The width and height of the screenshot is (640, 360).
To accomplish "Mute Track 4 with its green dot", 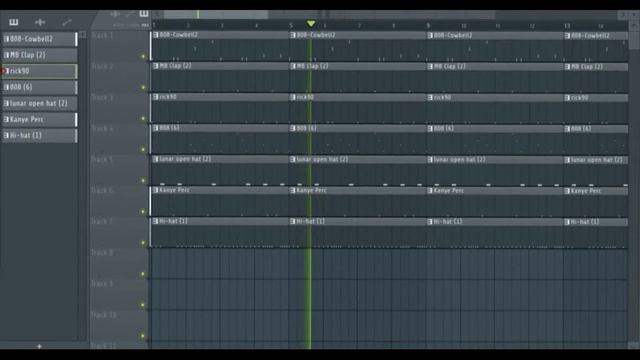I will (x=143, y=149).
